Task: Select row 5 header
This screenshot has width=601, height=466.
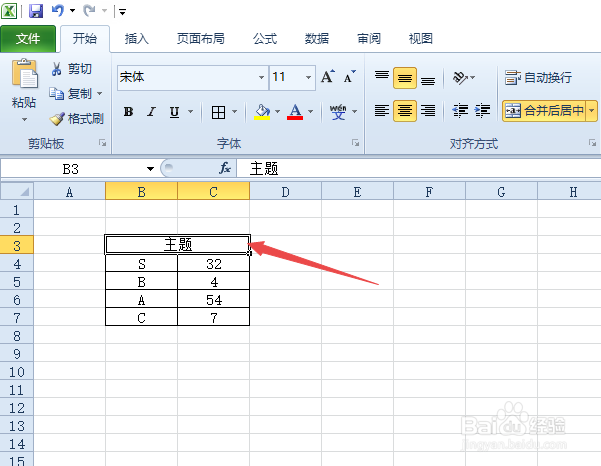Action: tap(17, 282)
